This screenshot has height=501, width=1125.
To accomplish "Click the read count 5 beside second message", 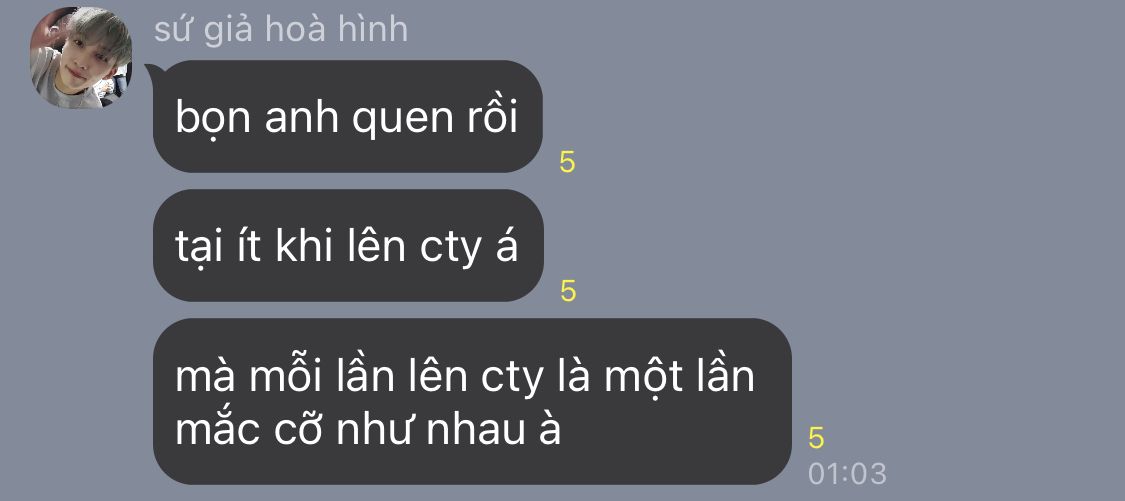I will [568, 291].
